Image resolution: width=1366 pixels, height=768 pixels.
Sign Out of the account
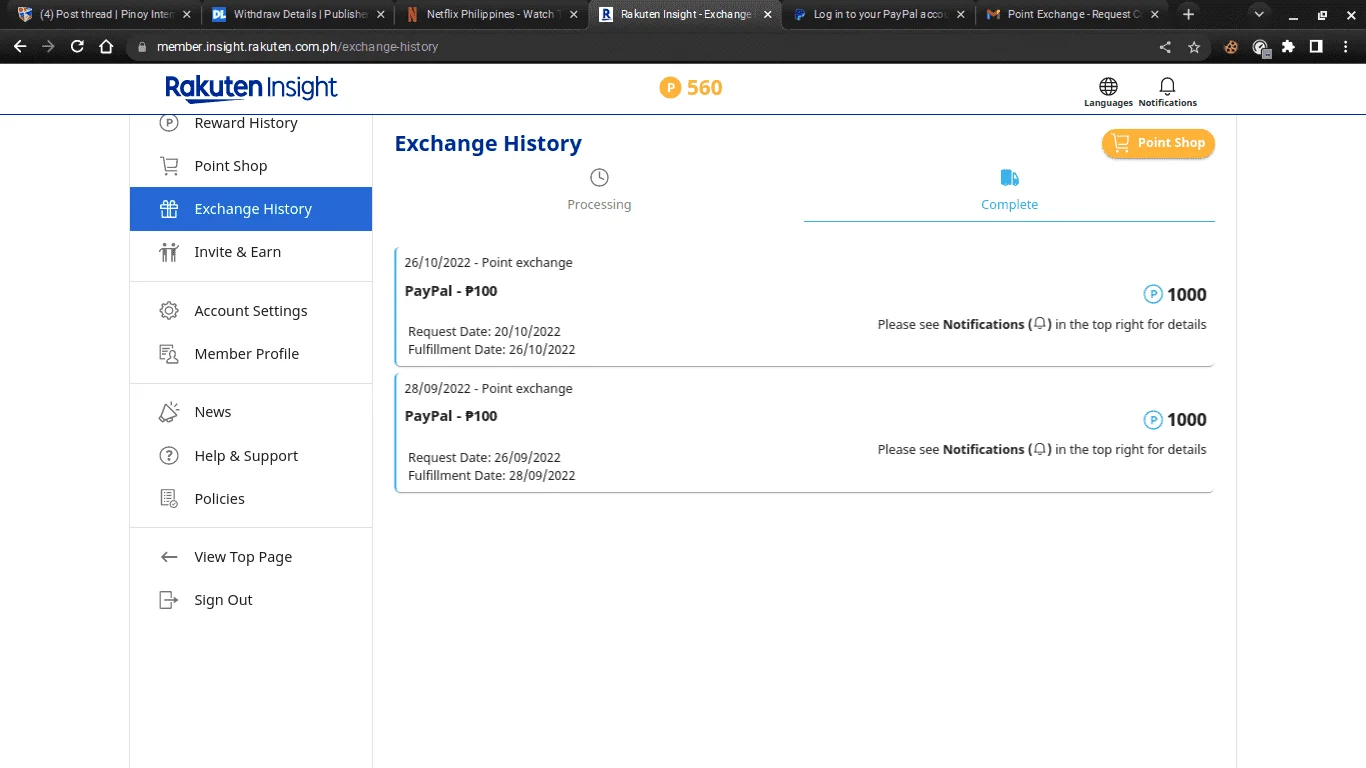pos(250,600)
